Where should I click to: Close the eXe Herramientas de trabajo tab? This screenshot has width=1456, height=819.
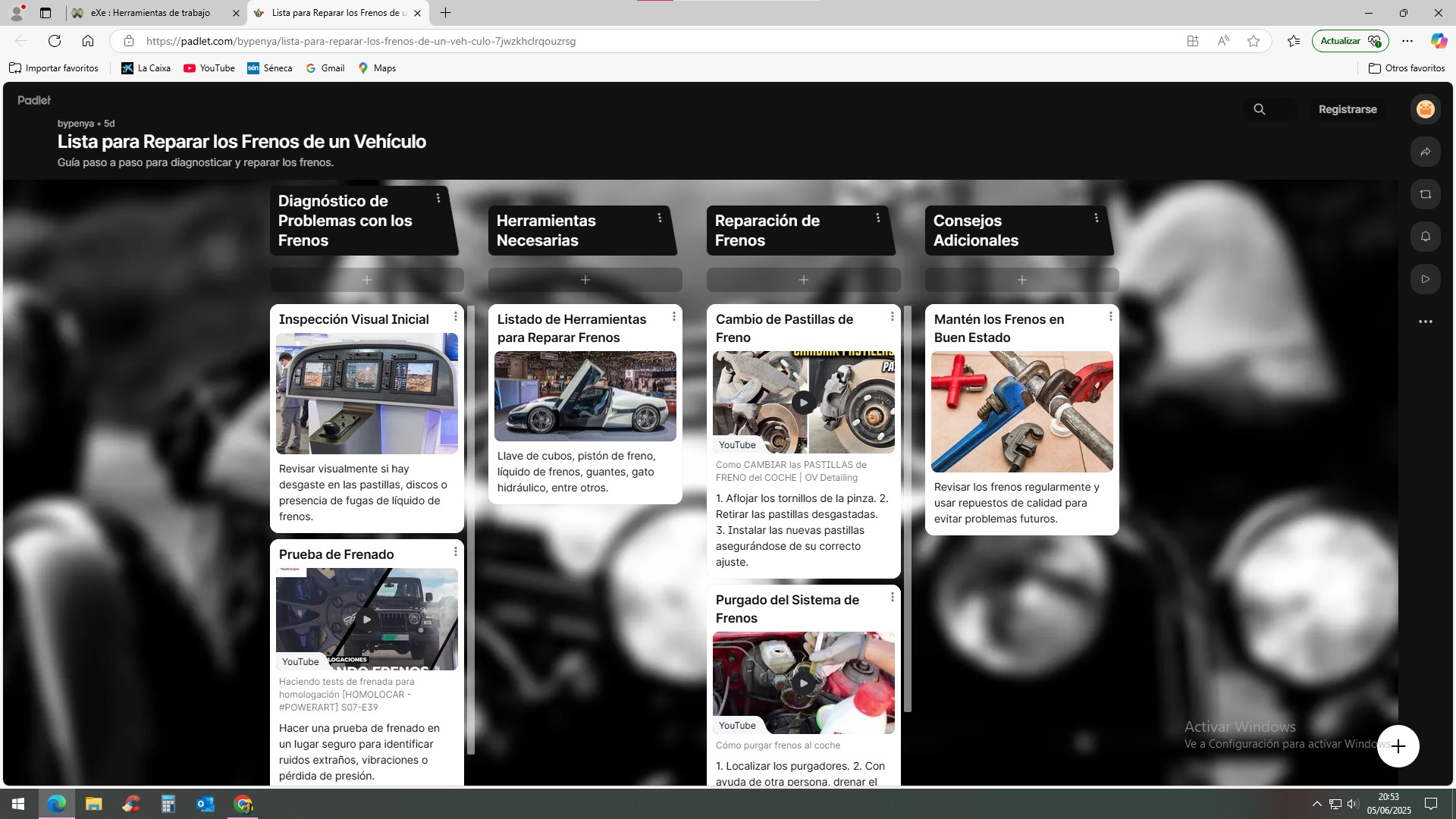[236, 13]
